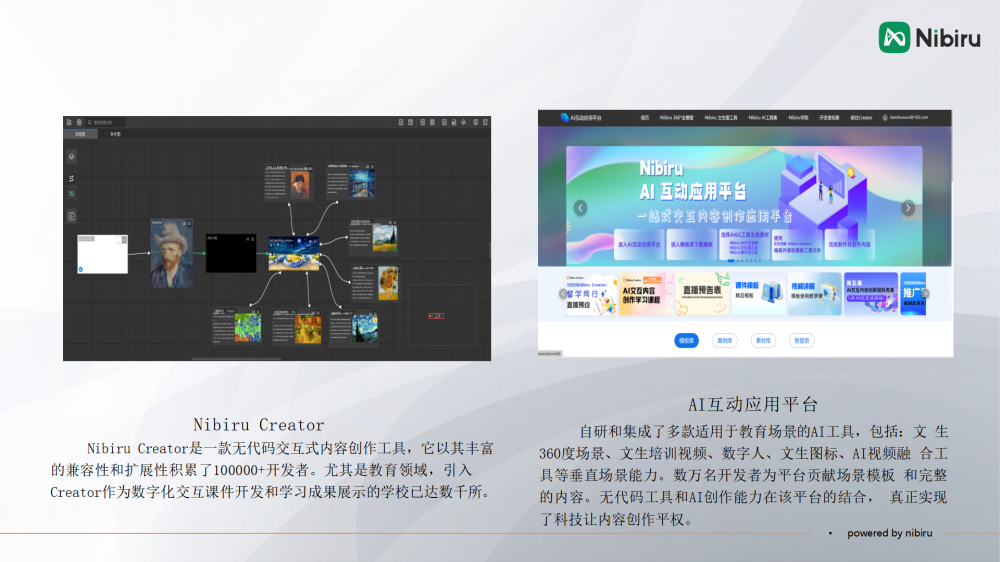1000x562 pixels.
Task: Open the 课件模板 card
Action: [x=758, y=294]
